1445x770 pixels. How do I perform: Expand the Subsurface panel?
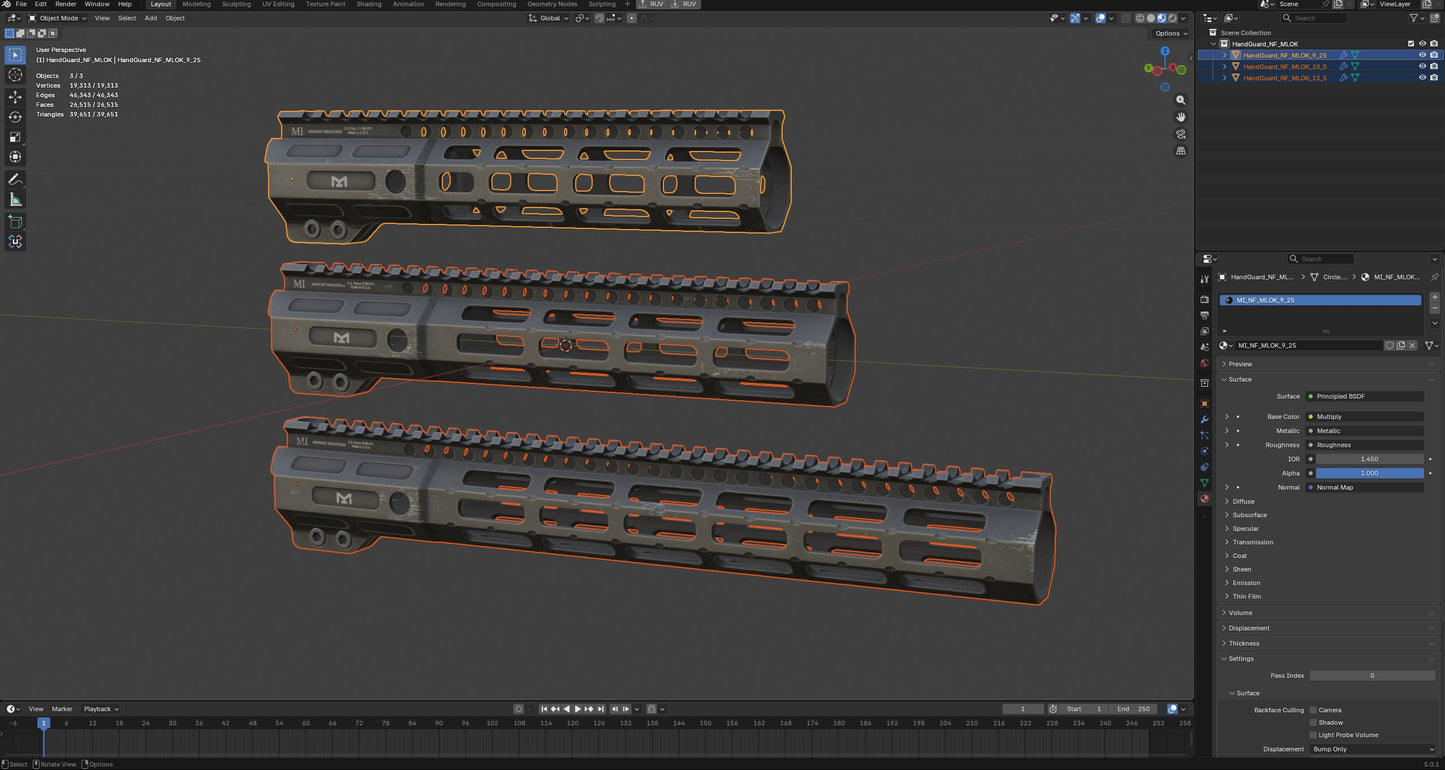pyautogui.click(x=1249, y=515)
